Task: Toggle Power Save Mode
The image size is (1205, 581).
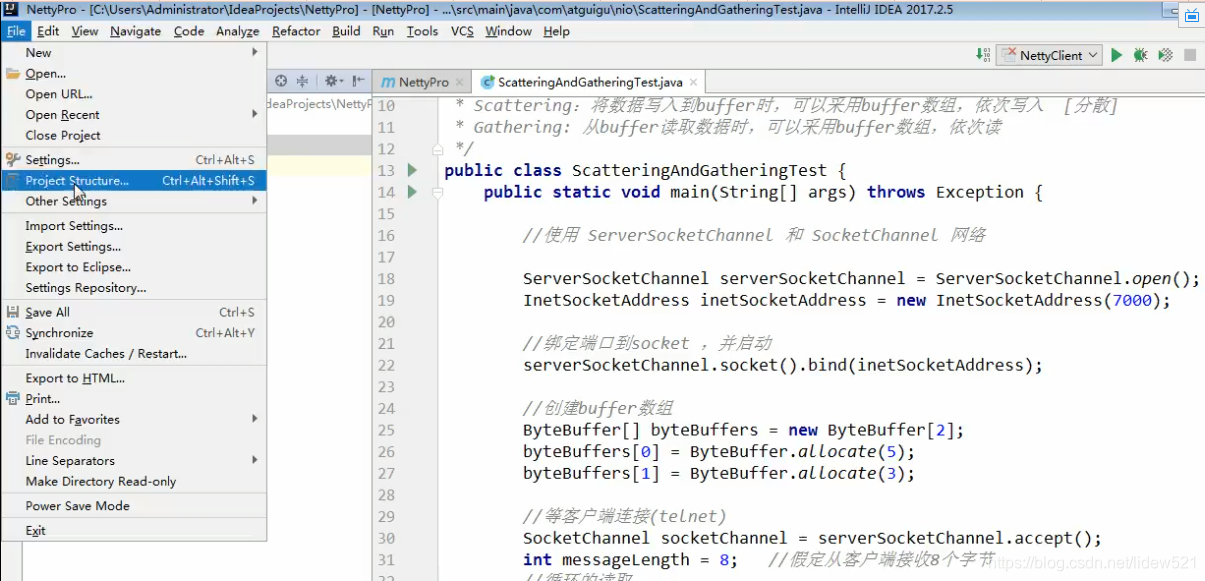Action: (134, 506)
